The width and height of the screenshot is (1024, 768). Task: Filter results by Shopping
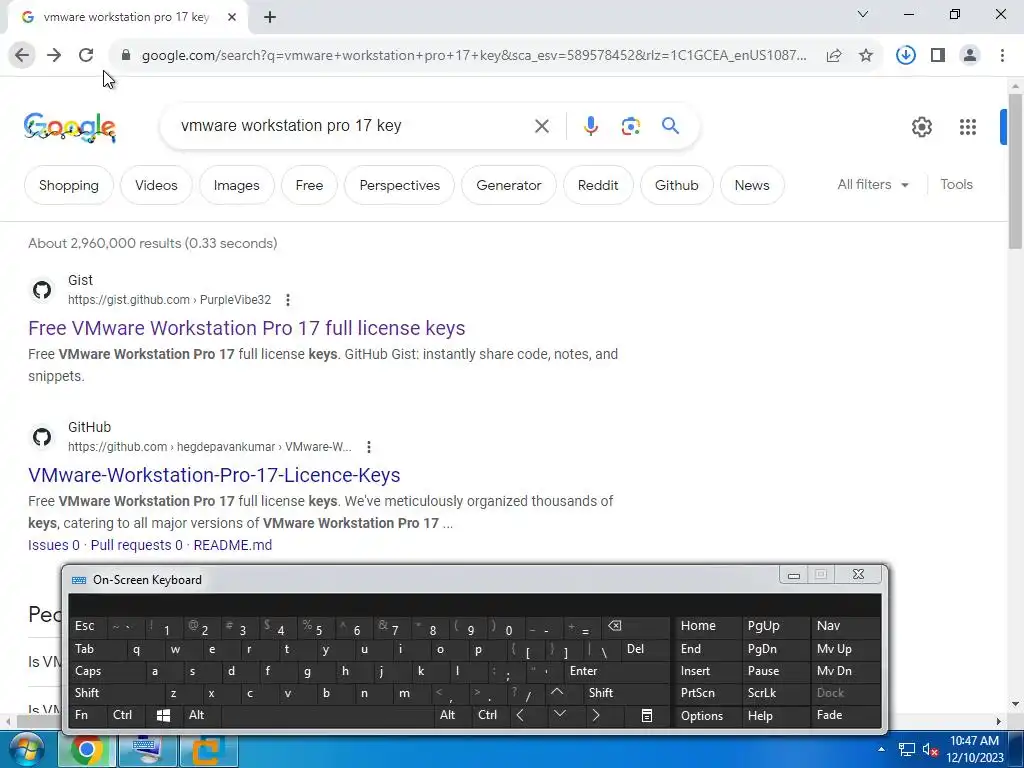pyautogui.click(x=69, y=185)
